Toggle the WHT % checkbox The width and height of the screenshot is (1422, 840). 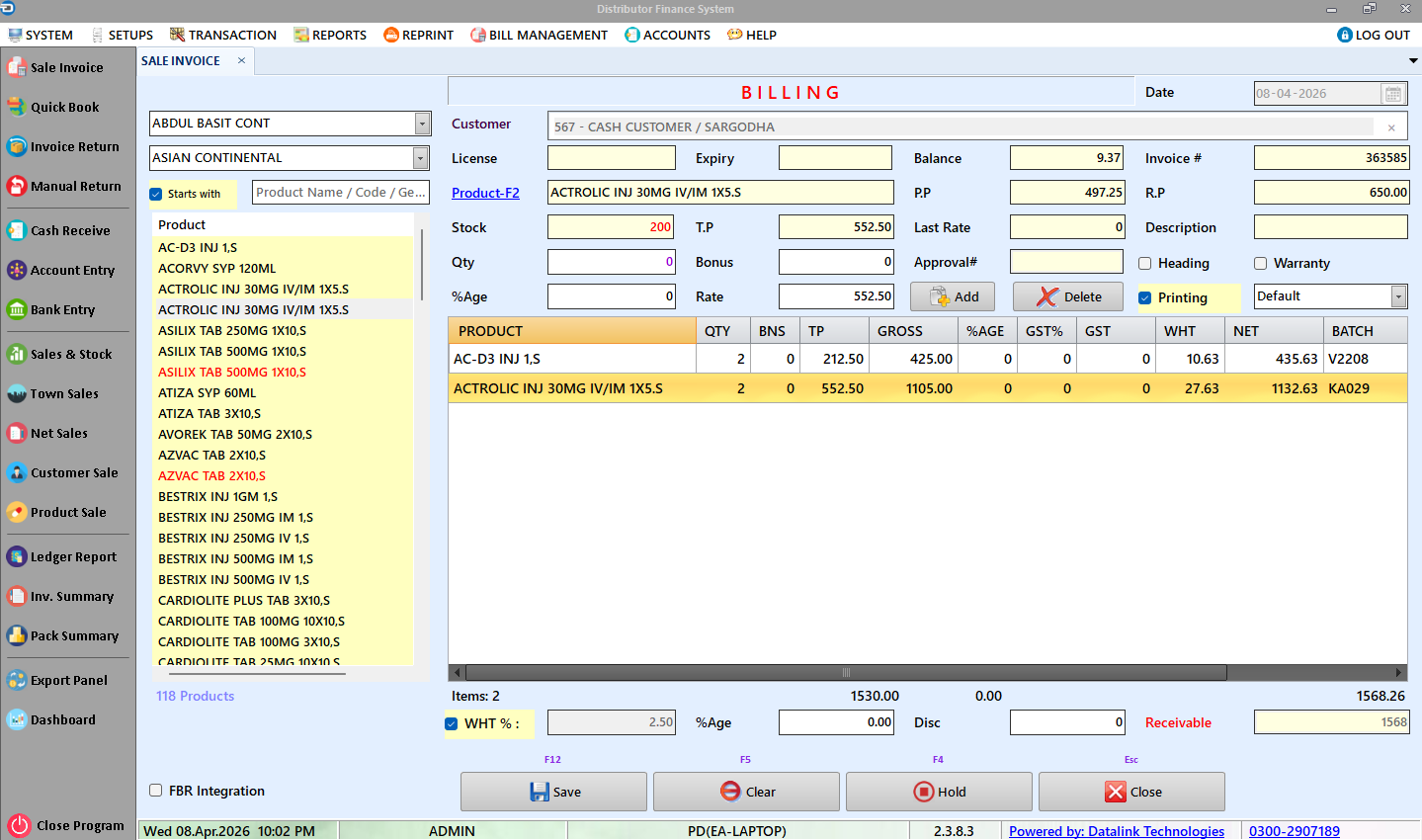point(452,723)
